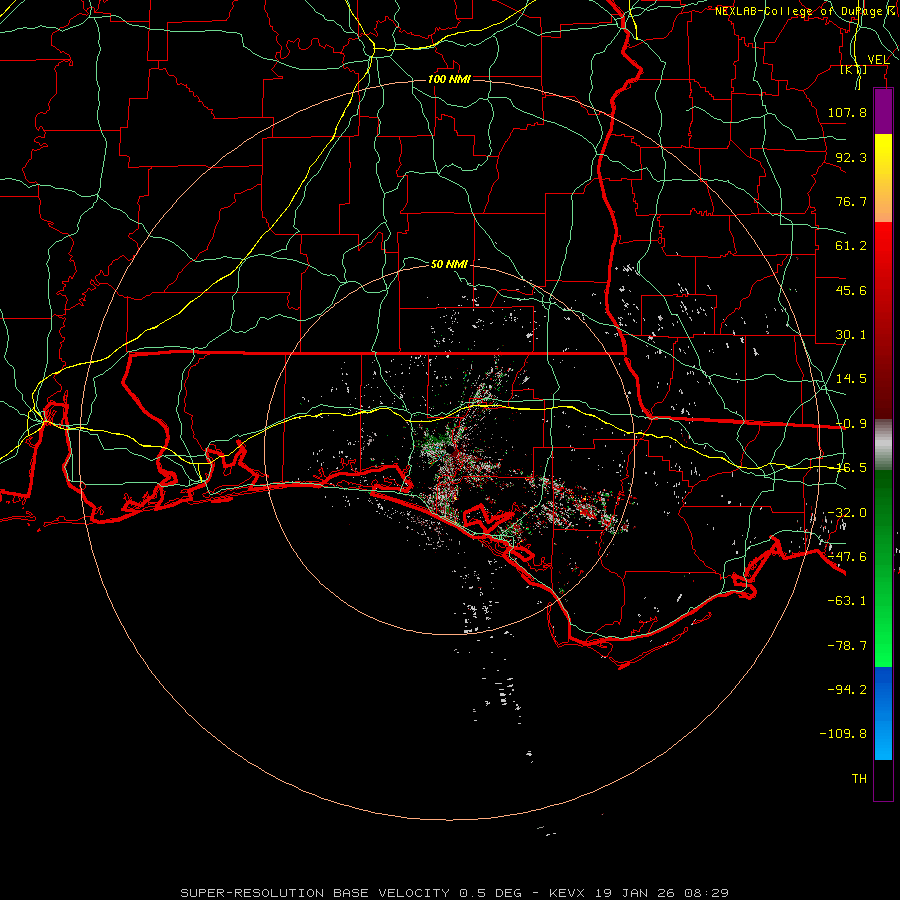Screen dimensions: 900x900
Task: Pick the purple segment of the velocity color bar
Action: (x=883, y=111)
